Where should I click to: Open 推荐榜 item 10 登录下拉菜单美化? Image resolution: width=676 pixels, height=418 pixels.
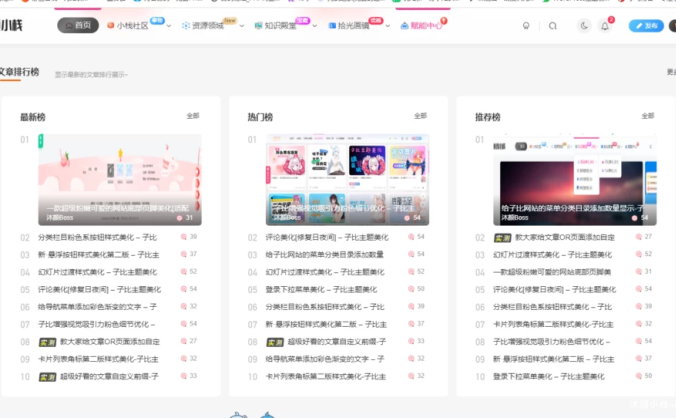[x=549, y=376]
